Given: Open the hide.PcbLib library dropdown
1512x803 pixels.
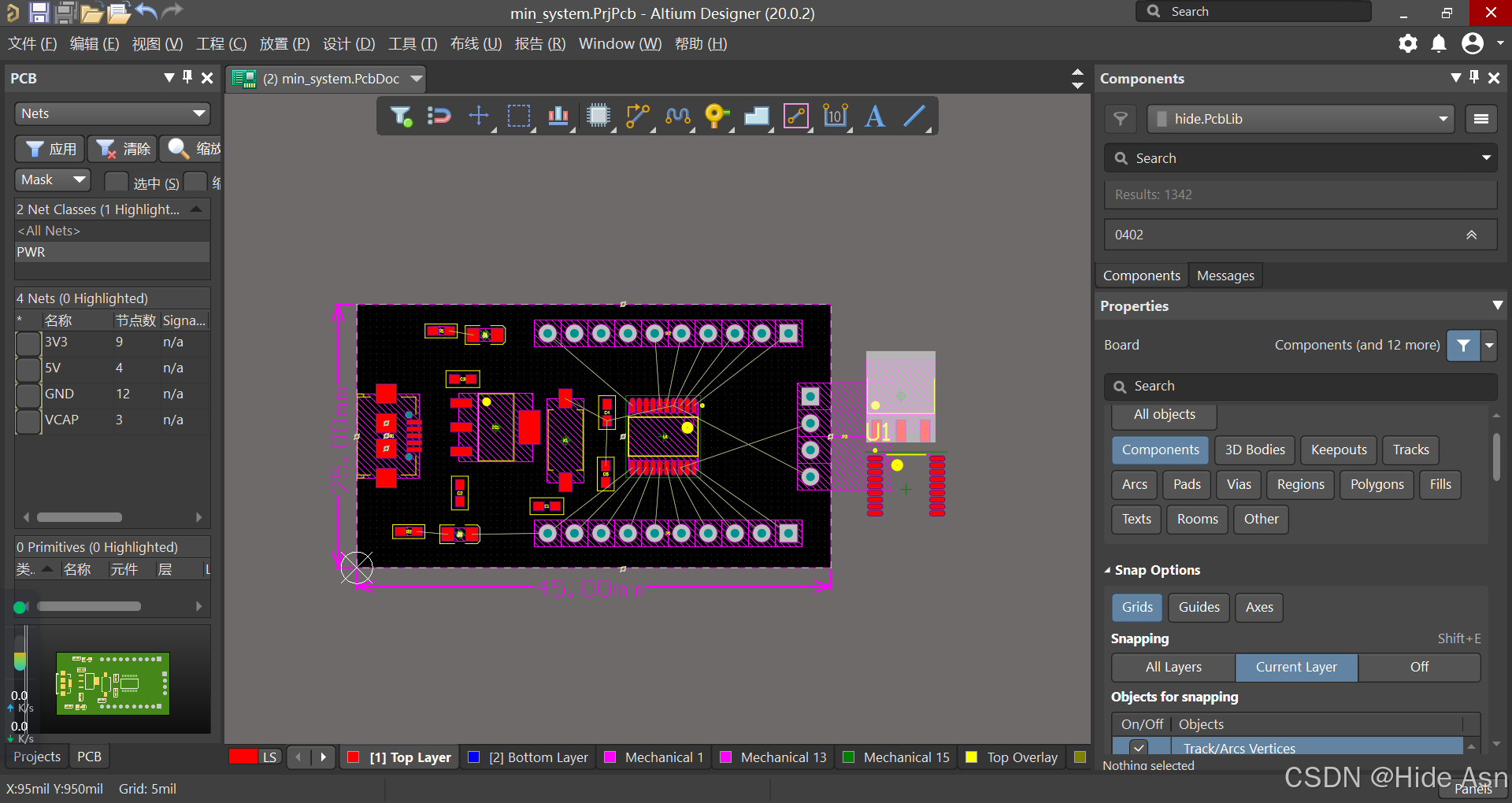Looking at the screenshot, I should click(x=1300, y=119).
